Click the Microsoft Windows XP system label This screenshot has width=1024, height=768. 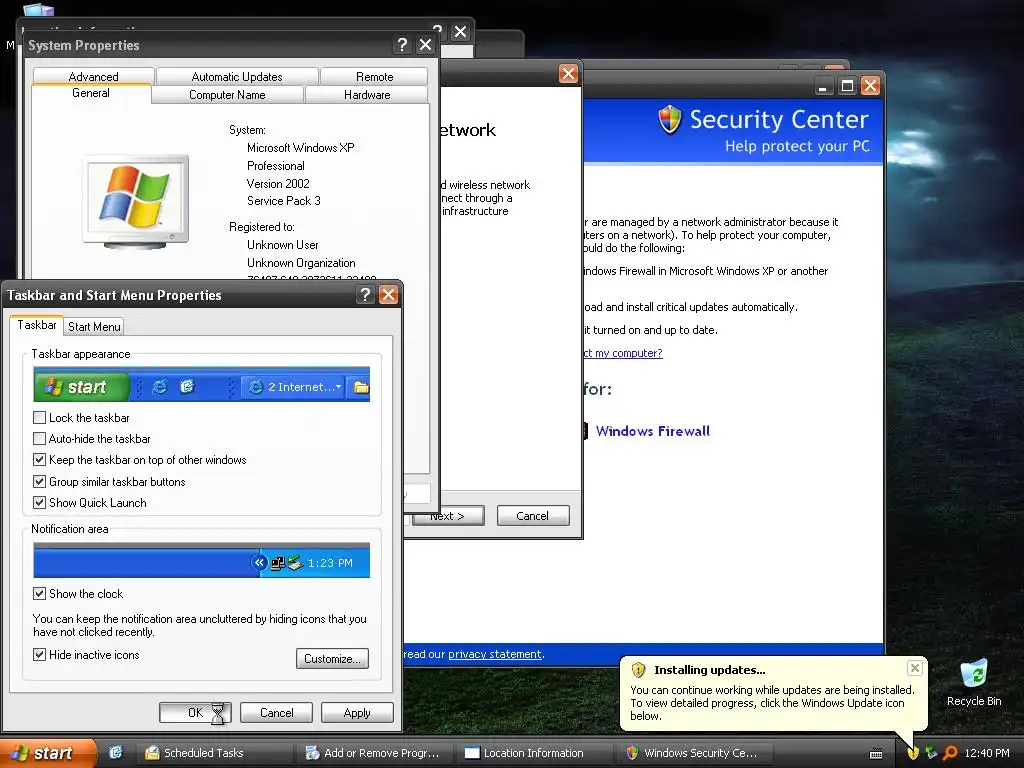click(x=300, y=148)
